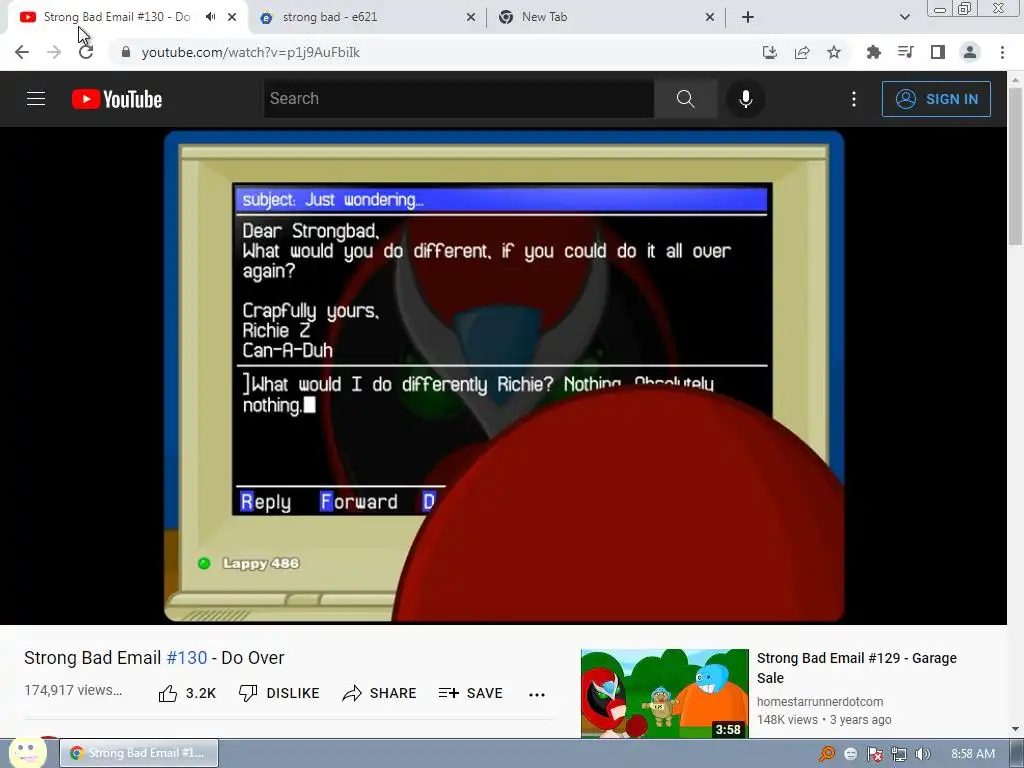Select Chrome taskbar button Strong Bad Email
1024x768 pixels.
click(139, 753)
